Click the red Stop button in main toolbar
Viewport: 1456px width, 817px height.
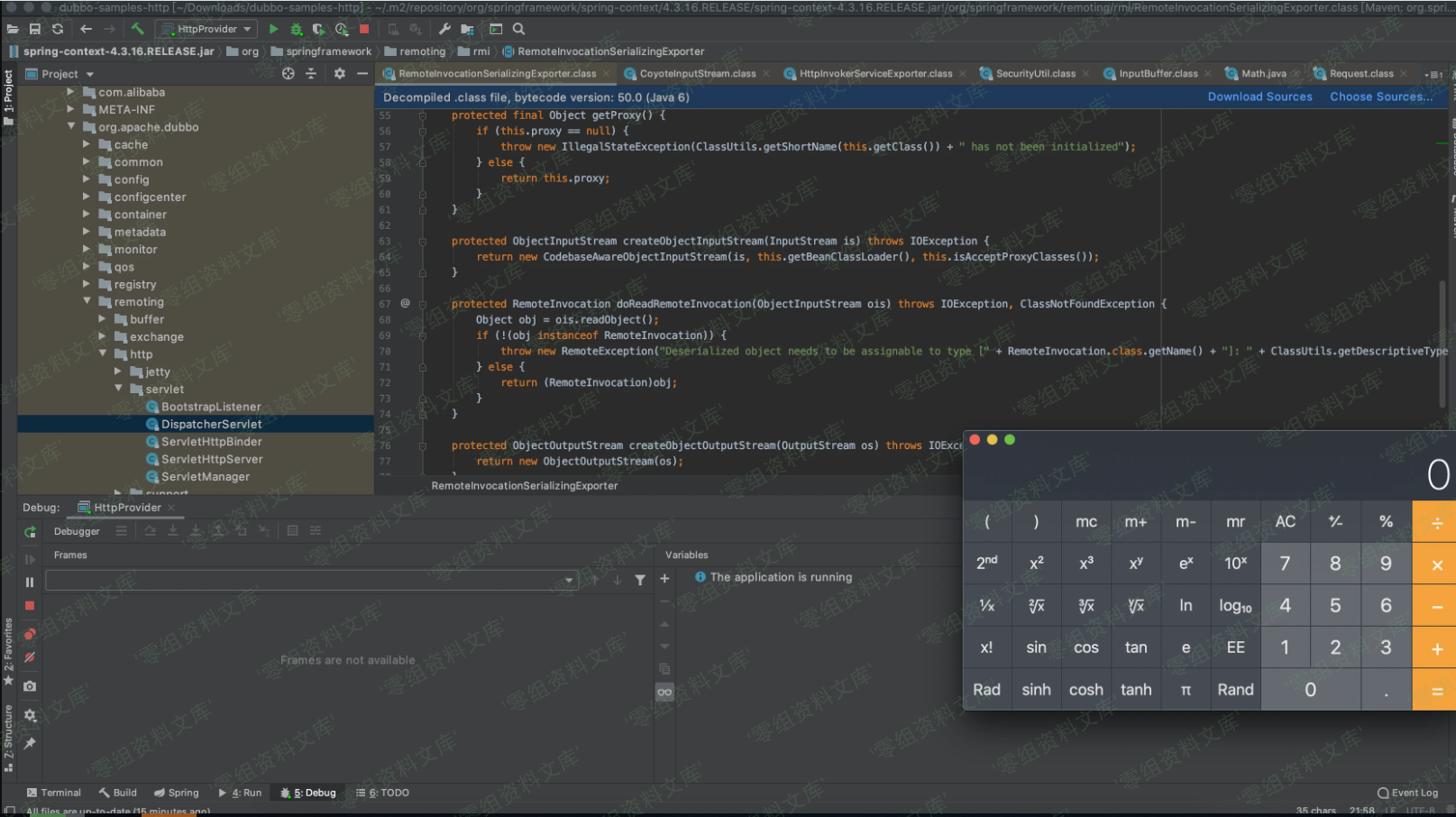(364, 29)
